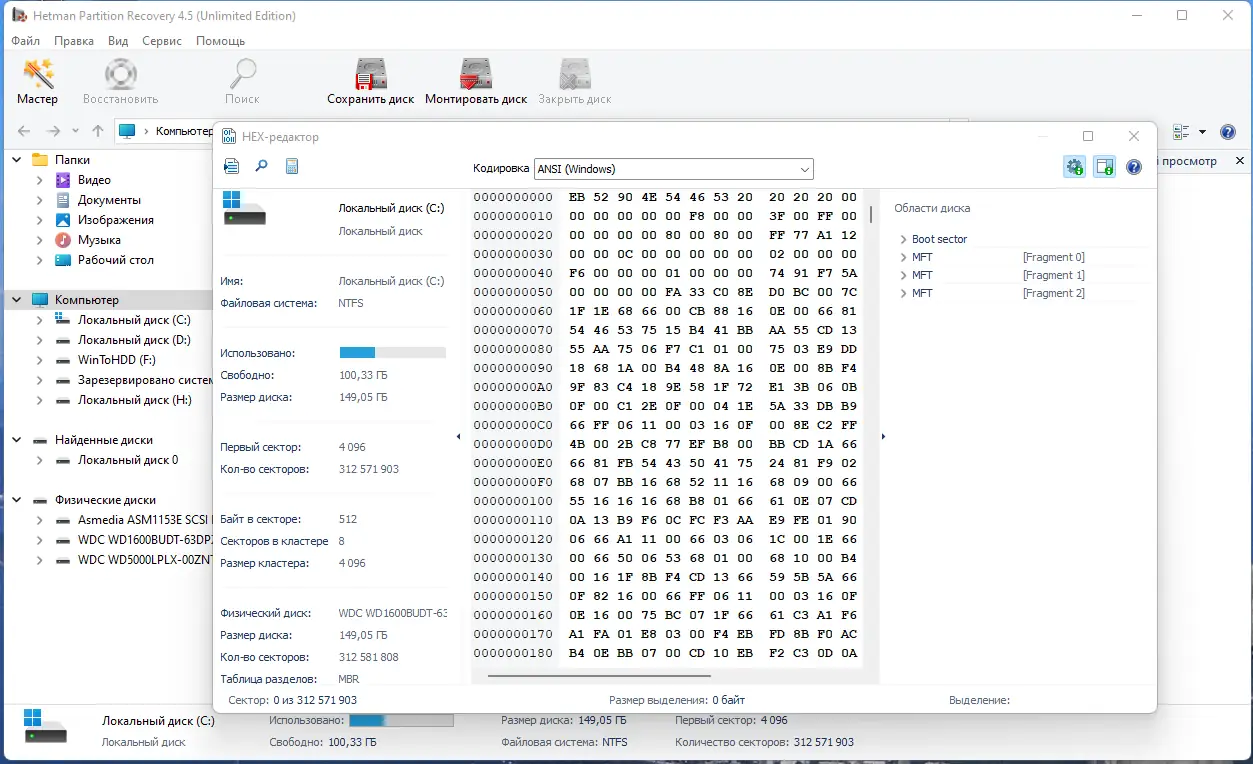Screen dimensions: 1253x764
Task: Click Сохранить диск toolbar icon
Action: tap(371, 82)
